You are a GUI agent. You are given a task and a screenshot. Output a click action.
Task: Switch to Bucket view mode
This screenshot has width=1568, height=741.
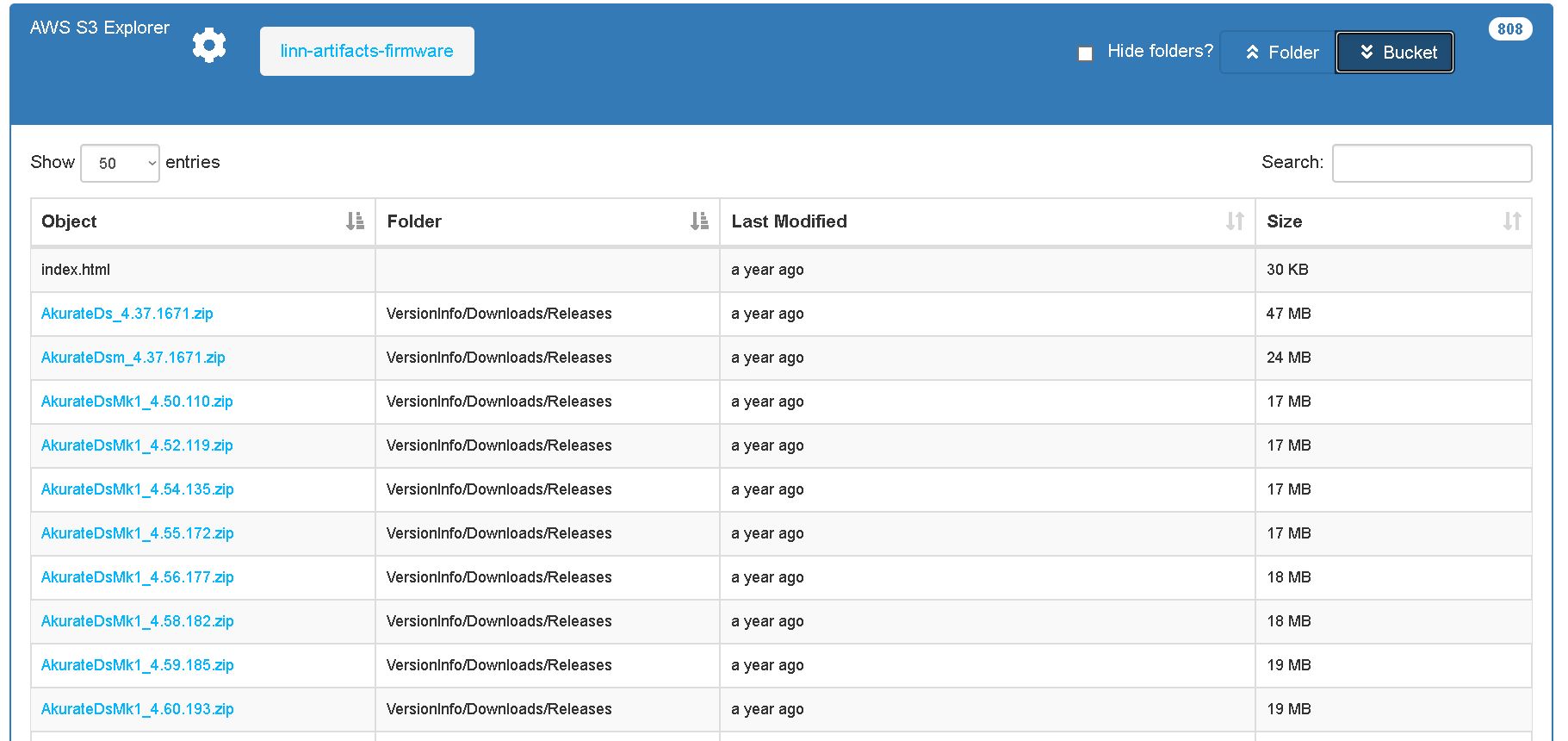pos(1395,53)
